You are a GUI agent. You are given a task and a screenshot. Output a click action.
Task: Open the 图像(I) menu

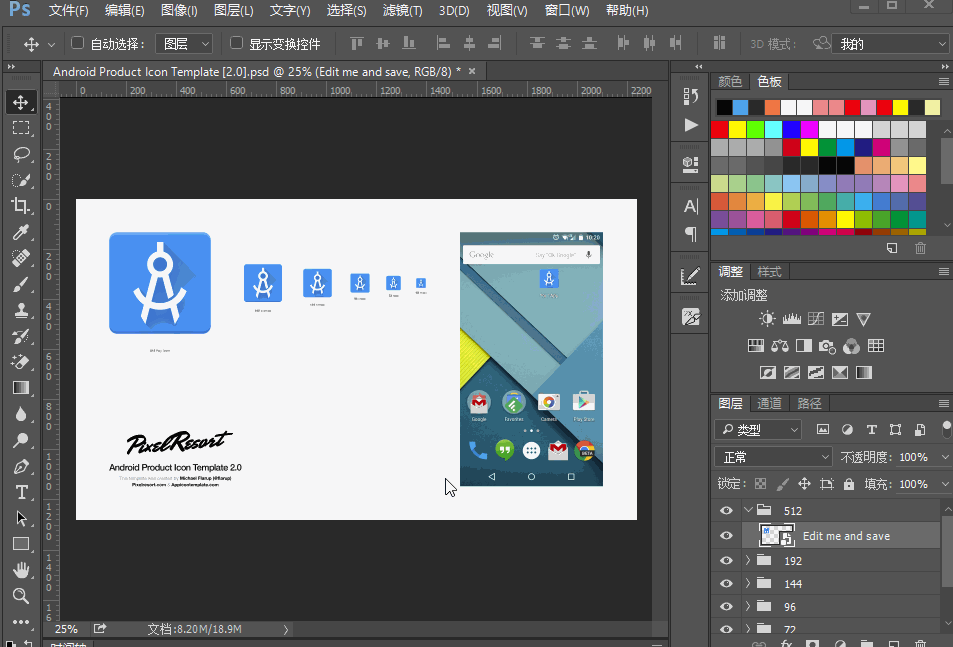tap(179, 11)
